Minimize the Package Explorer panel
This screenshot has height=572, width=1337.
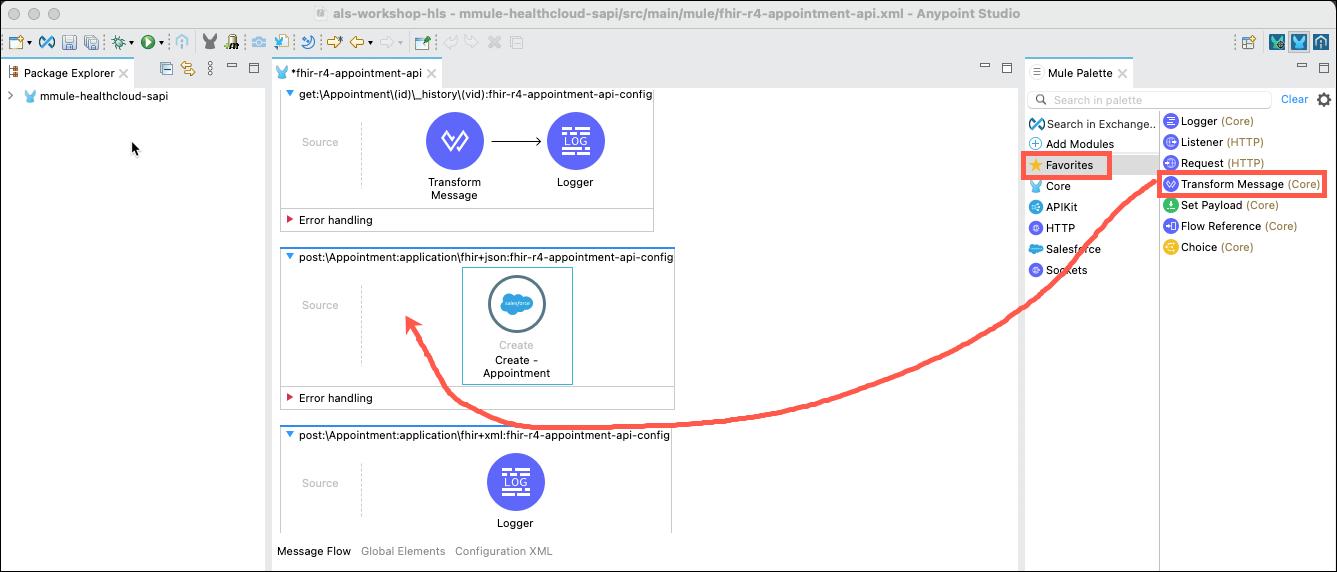click(x=230, y=67)
